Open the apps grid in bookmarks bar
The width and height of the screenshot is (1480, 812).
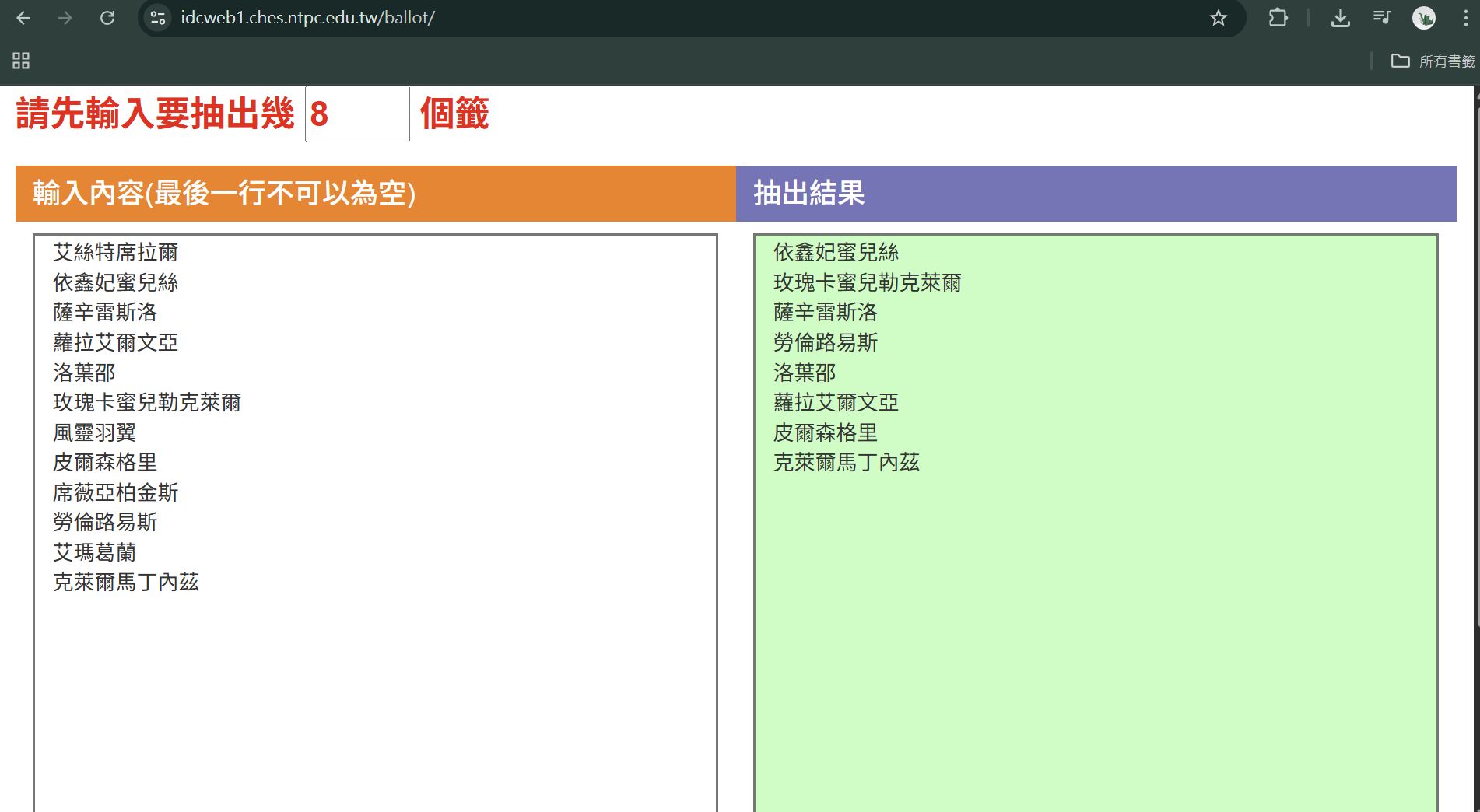[21, 61]
